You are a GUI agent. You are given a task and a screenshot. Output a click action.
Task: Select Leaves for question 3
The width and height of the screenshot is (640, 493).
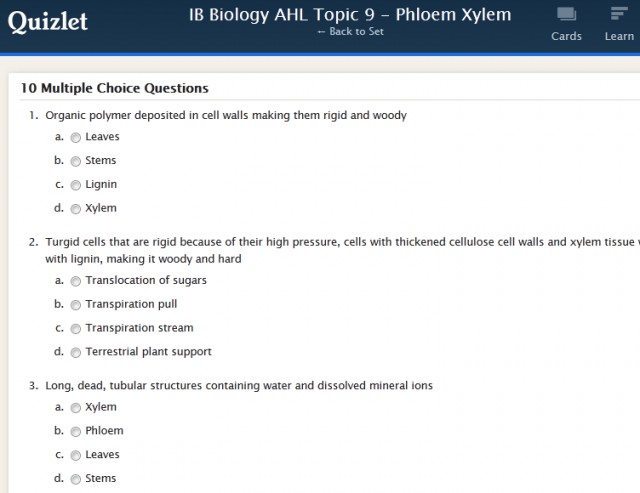pos(76,456)
